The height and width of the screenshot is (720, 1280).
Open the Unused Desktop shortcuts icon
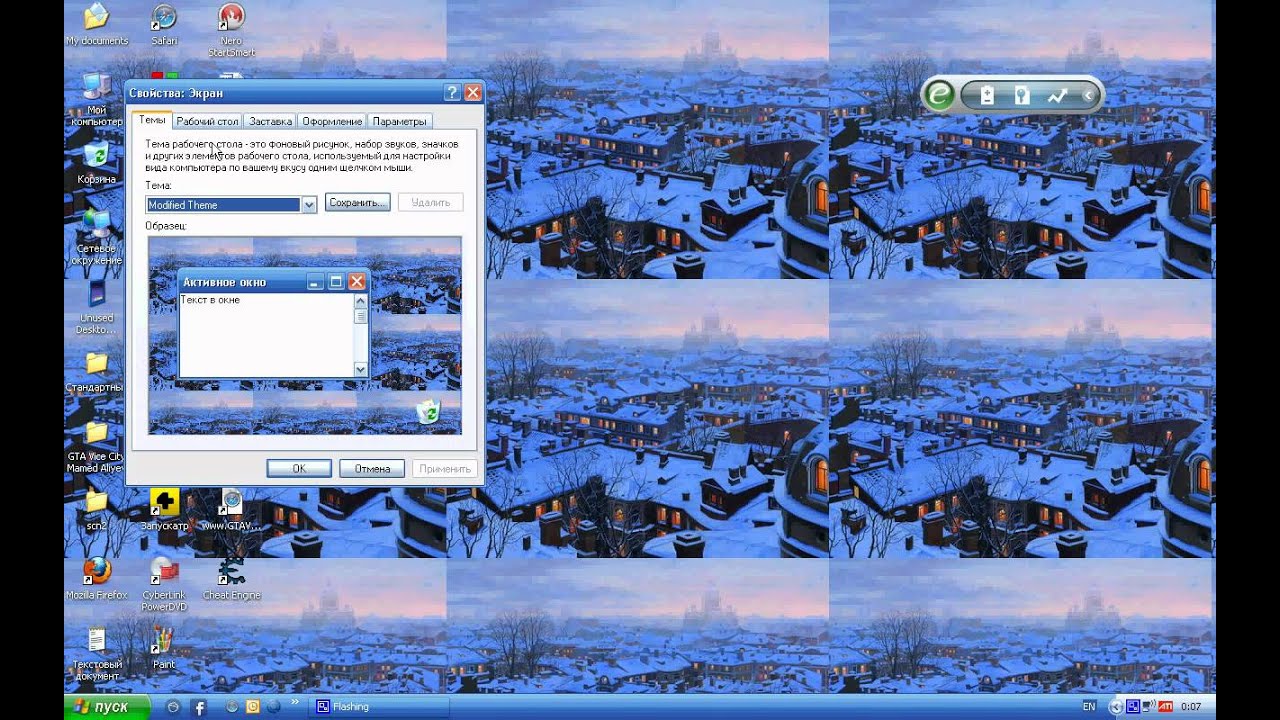[97, 307]
